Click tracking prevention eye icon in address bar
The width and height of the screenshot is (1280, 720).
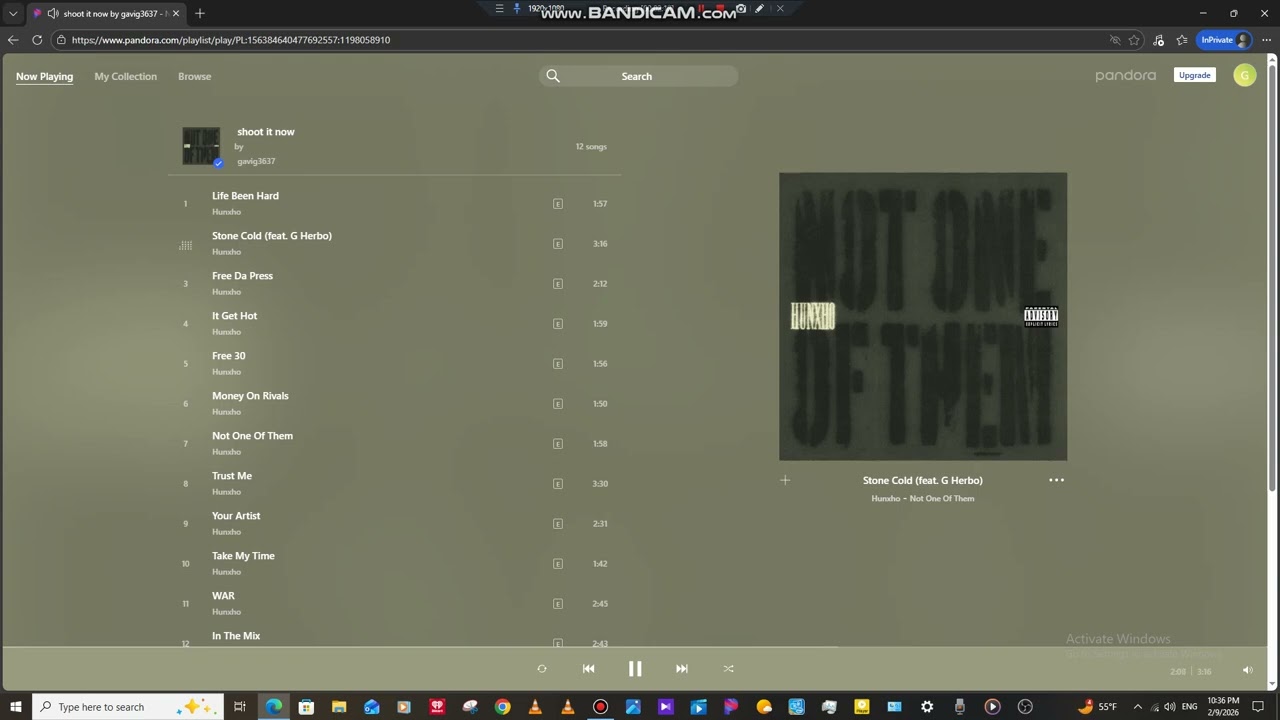tap(1115, 40)
